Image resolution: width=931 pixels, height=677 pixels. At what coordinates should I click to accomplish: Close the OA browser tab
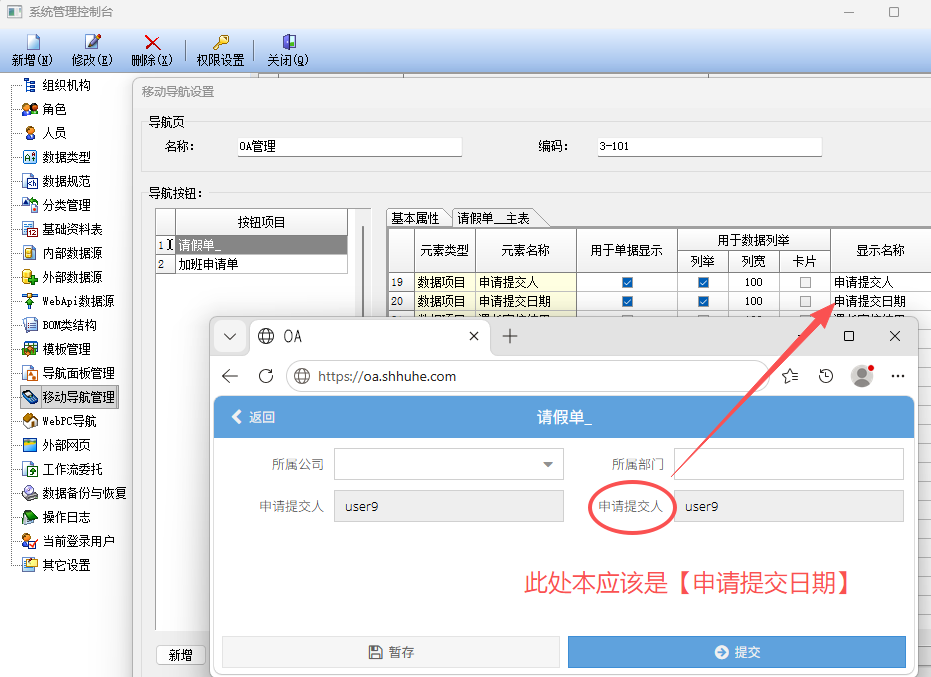tap(474, 336)
